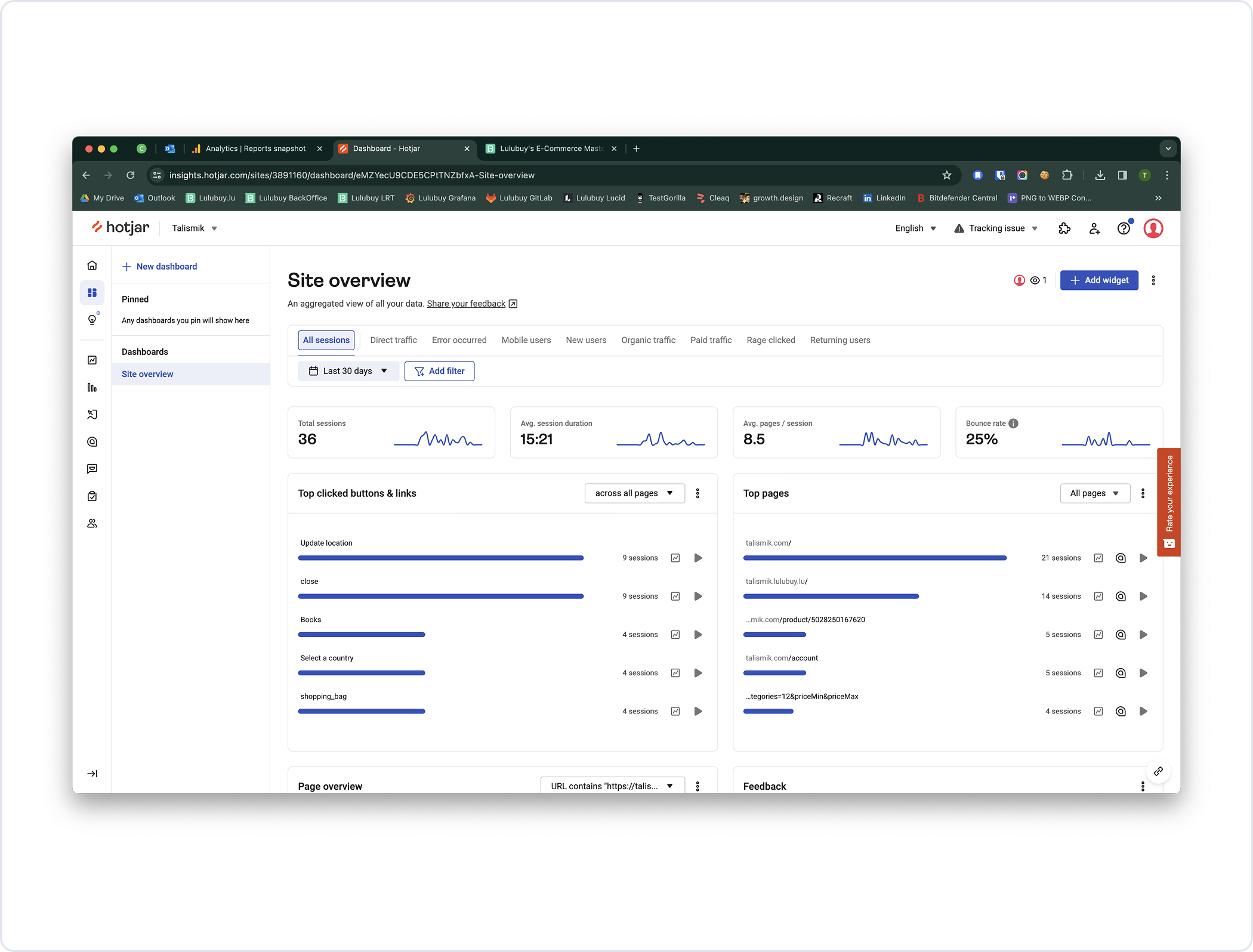1253x952 pixels.
Task: Open the Feedback chat icon in sidebar
Action: (x=92, y=469)
